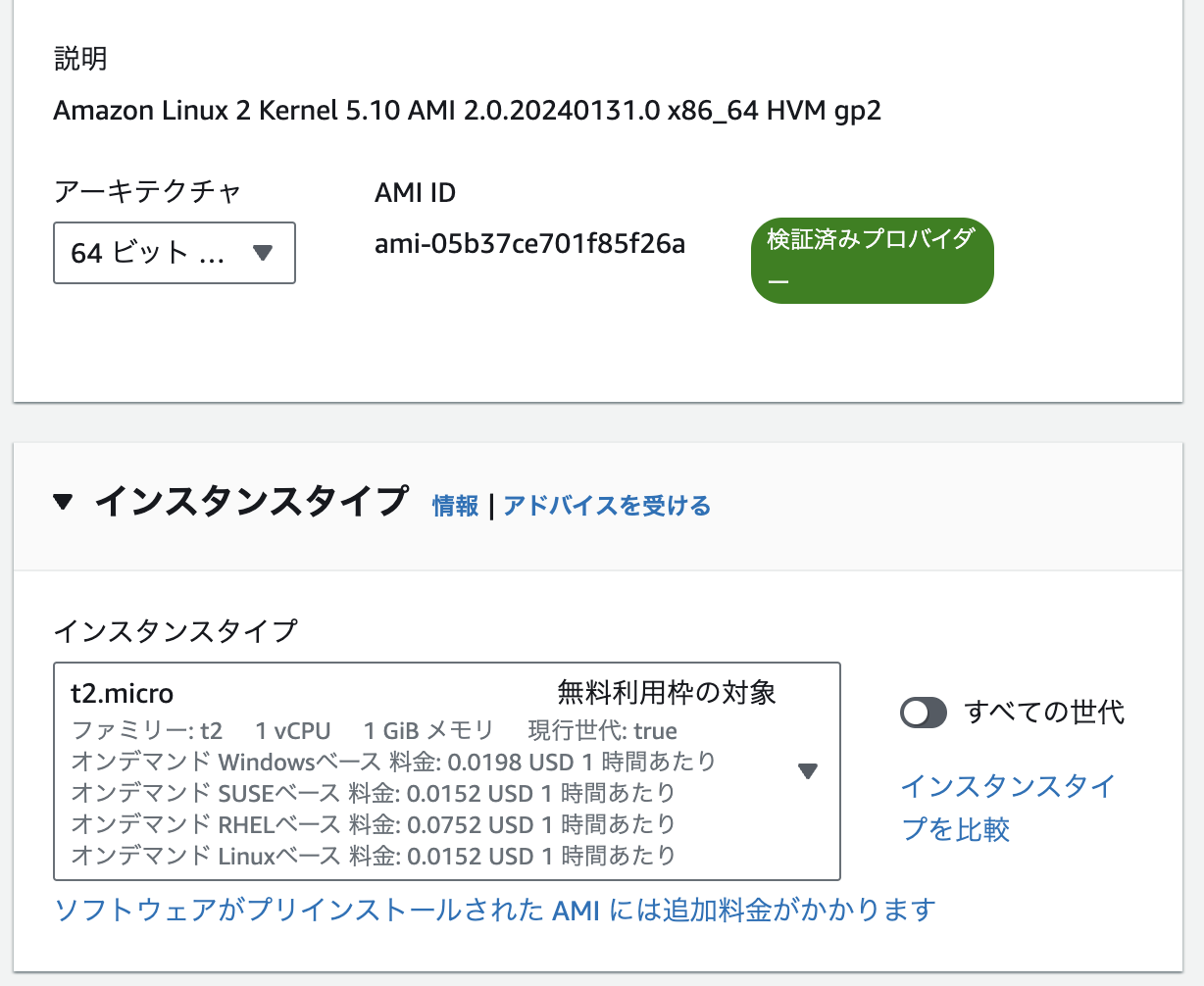Click the disclosure triangle beside インスタンスタイプ heading
1204x986 pixels.
pos(63,502)
